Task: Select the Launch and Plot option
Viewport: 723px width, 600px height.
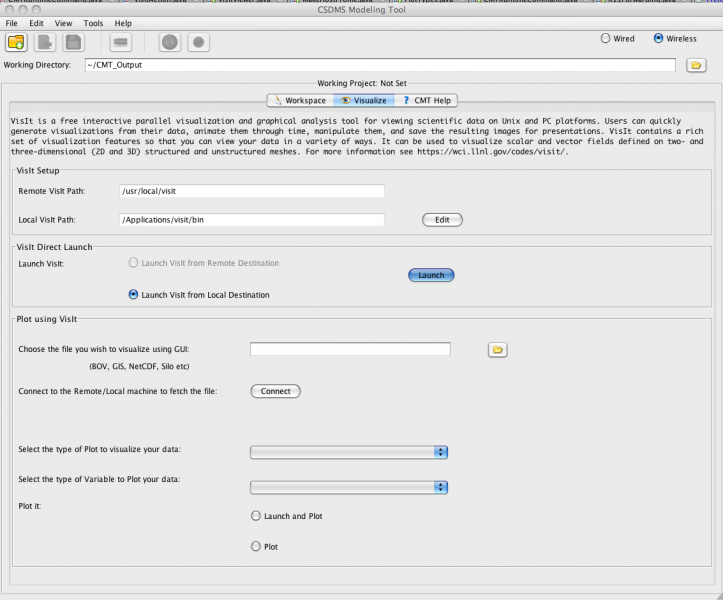Action: [256, 516]
